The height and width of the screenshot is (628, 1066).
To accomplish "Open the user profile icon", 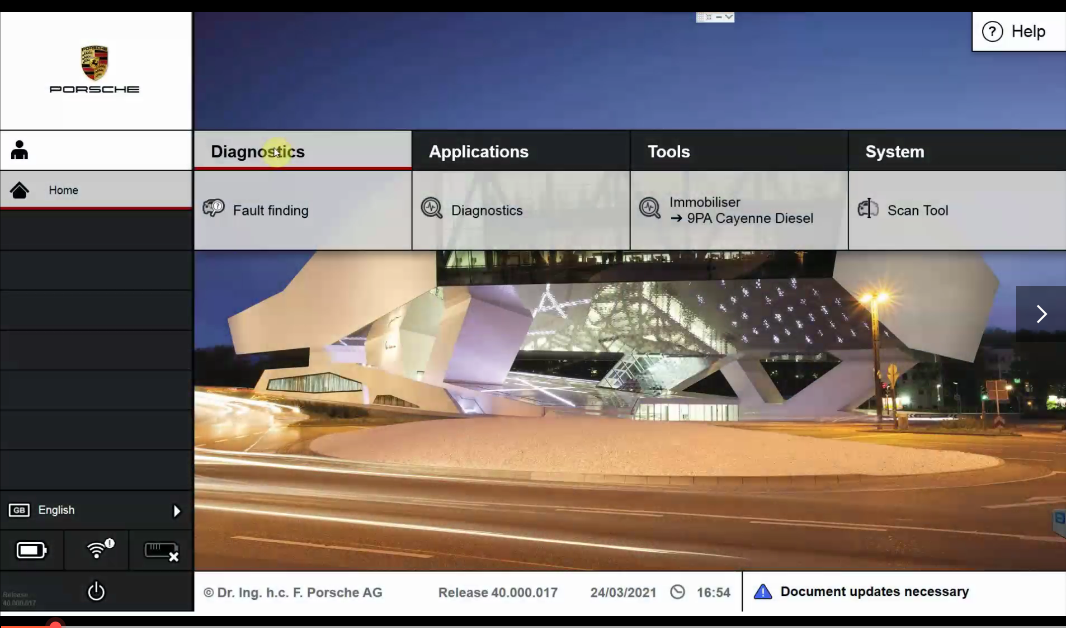I will (19, 150).
